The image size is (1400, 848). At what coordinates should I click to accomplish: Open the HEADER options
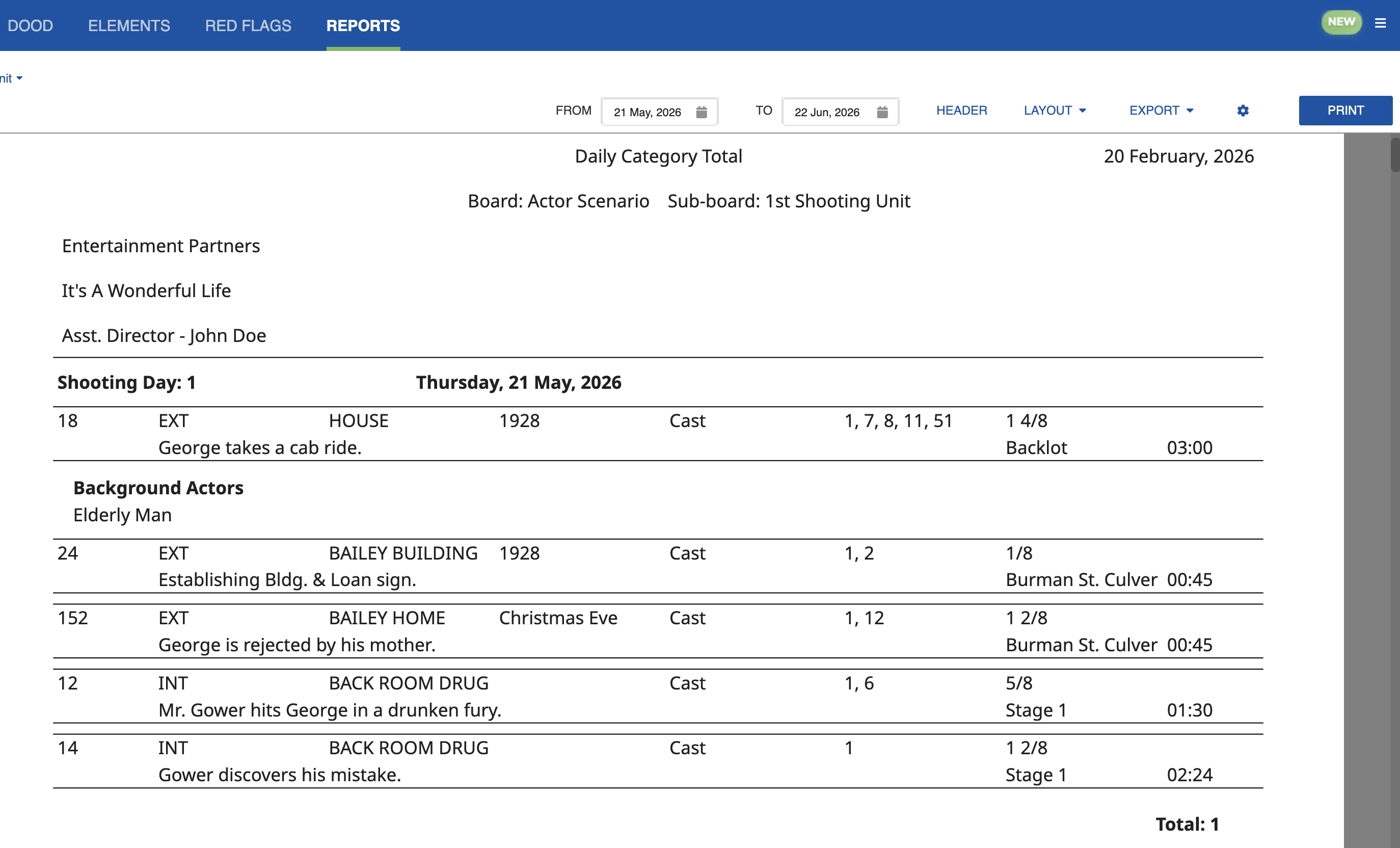[x=961, y=110]
